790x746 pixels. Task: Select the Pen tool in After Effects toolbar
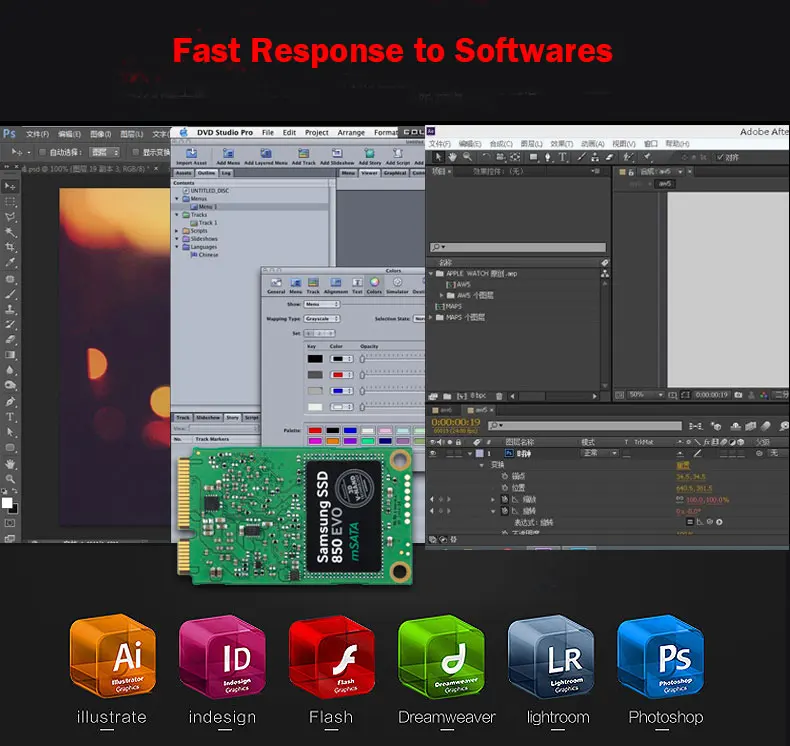pos(548,157)
